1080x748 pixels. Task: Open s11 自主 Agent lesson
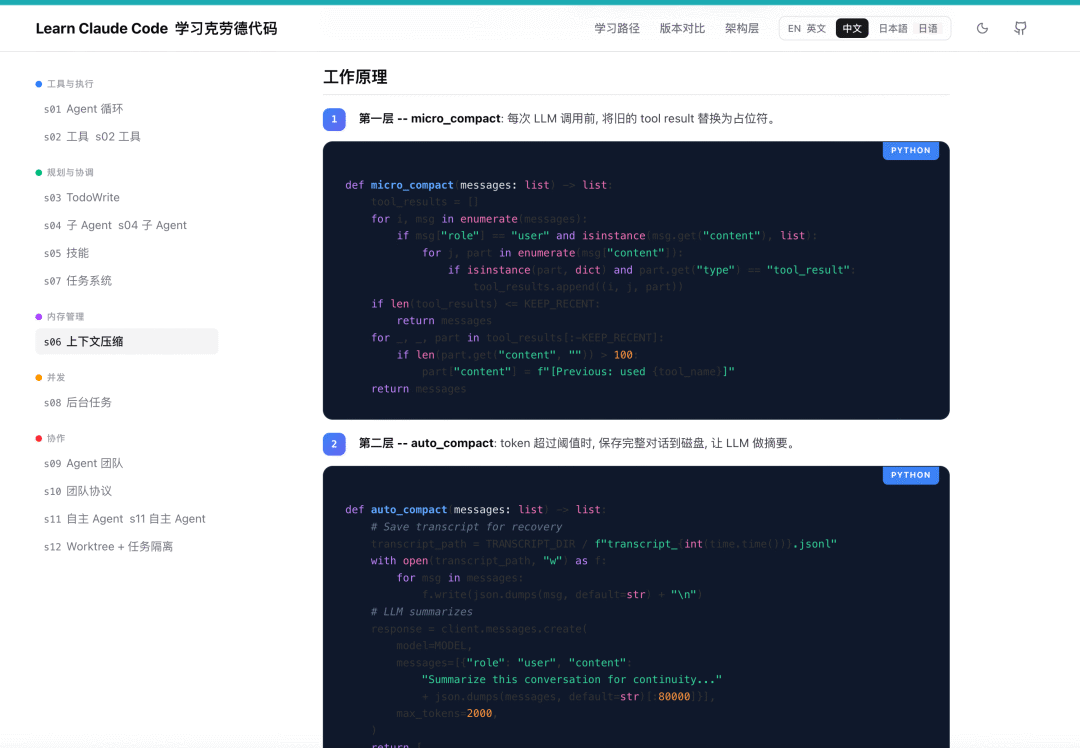[125, 519]
